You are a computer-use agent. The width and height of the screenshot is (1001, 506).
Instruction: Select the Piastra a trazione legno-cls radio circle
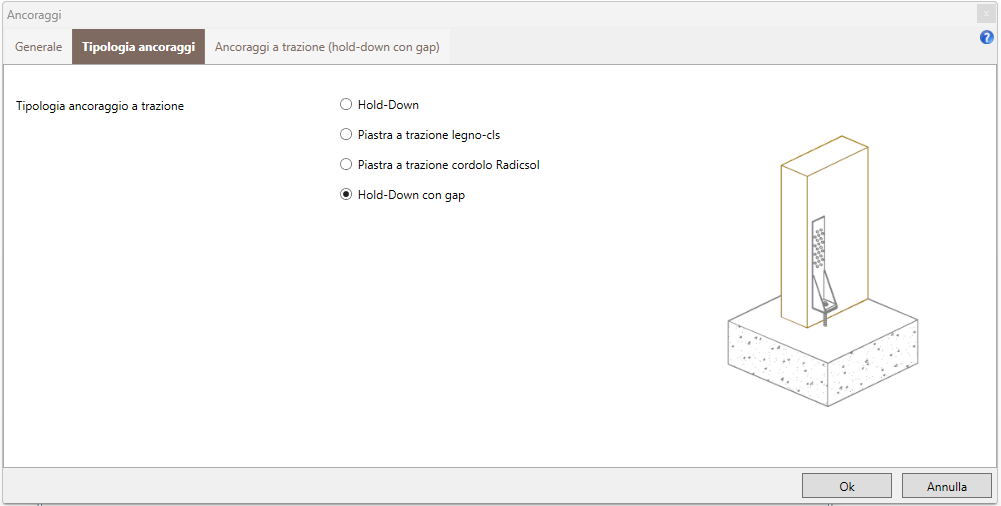[x=346, y=134]
